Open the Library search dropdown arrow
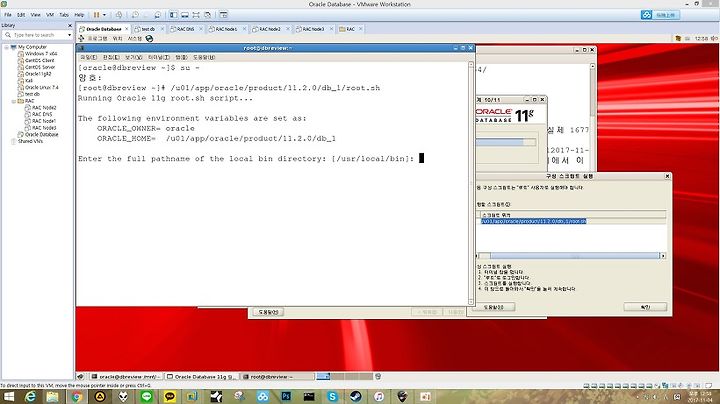 point(69,35)
